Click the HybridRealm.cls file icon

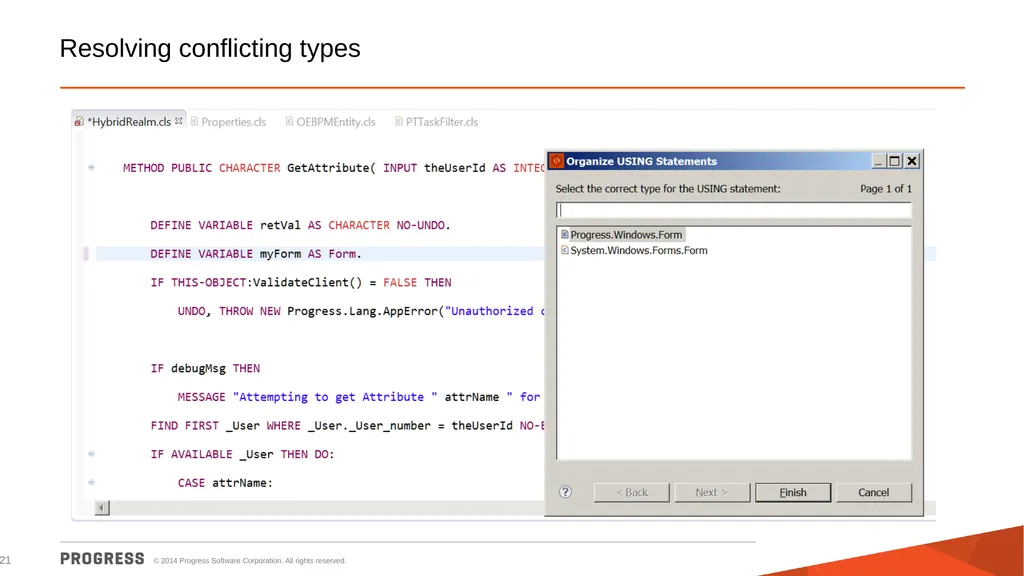(79, 121)
